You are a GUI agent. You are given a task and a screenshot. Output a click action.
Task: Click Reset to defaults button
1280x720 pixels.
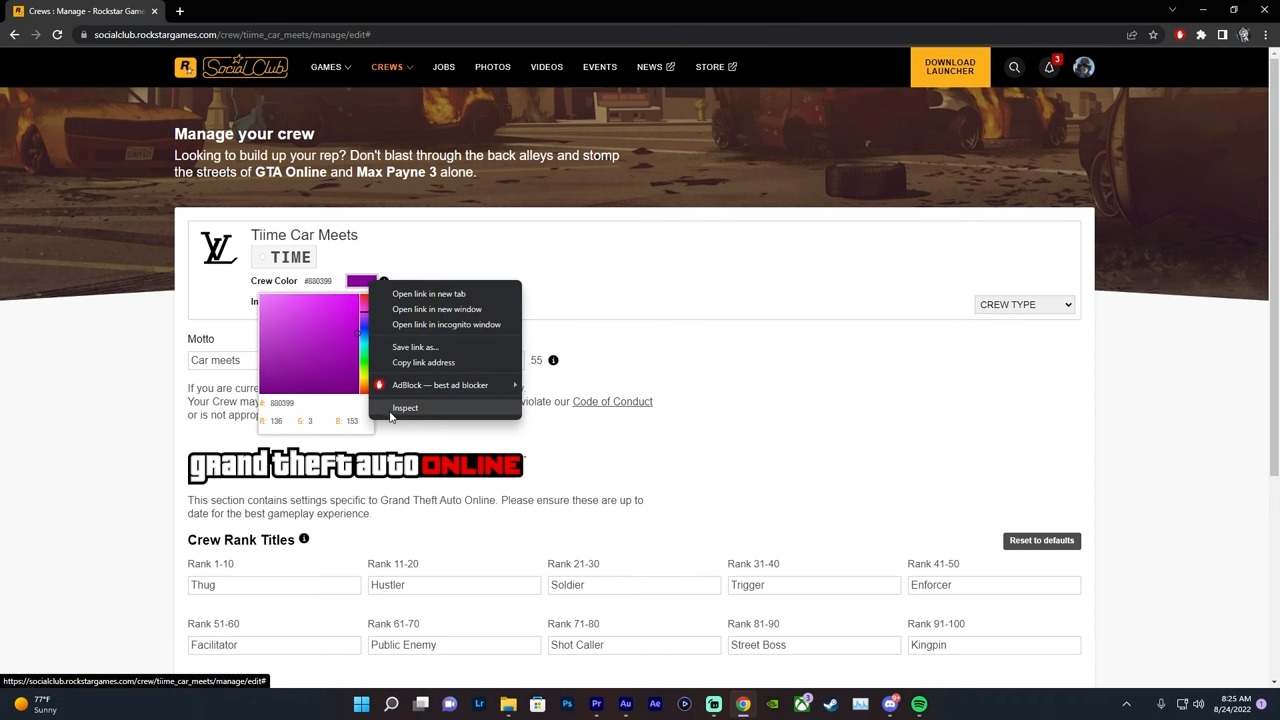[x=1042, y=541]
